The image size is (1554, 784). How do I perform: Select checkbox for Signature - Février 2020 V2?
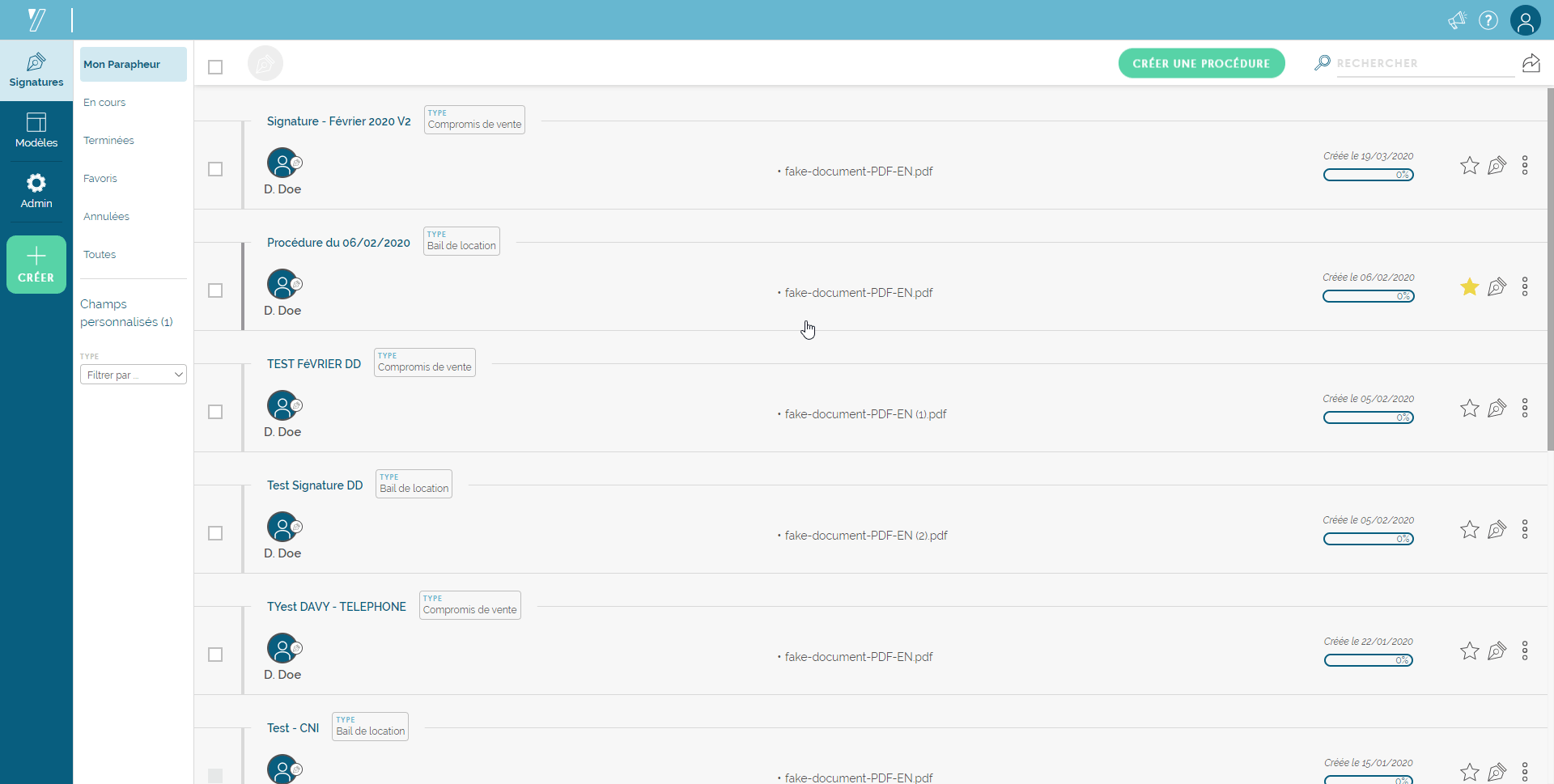(215, 169)
